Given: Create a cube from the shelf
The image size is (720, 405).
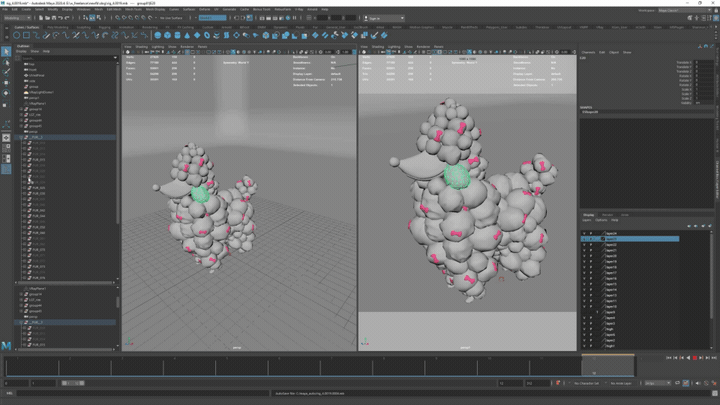Looking at the screenshot, I should click(168, 35).
